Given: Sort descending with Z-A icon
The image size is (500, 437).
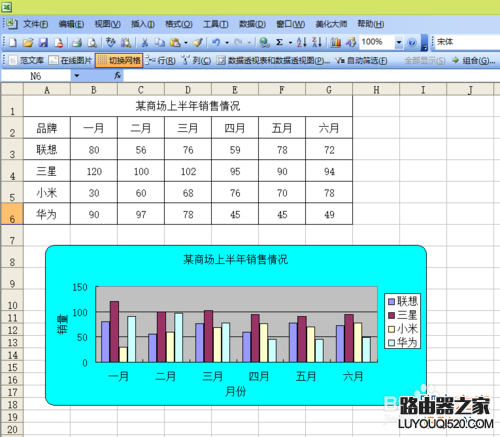Looking at the screenshot, I should click(x=317, y=42).
